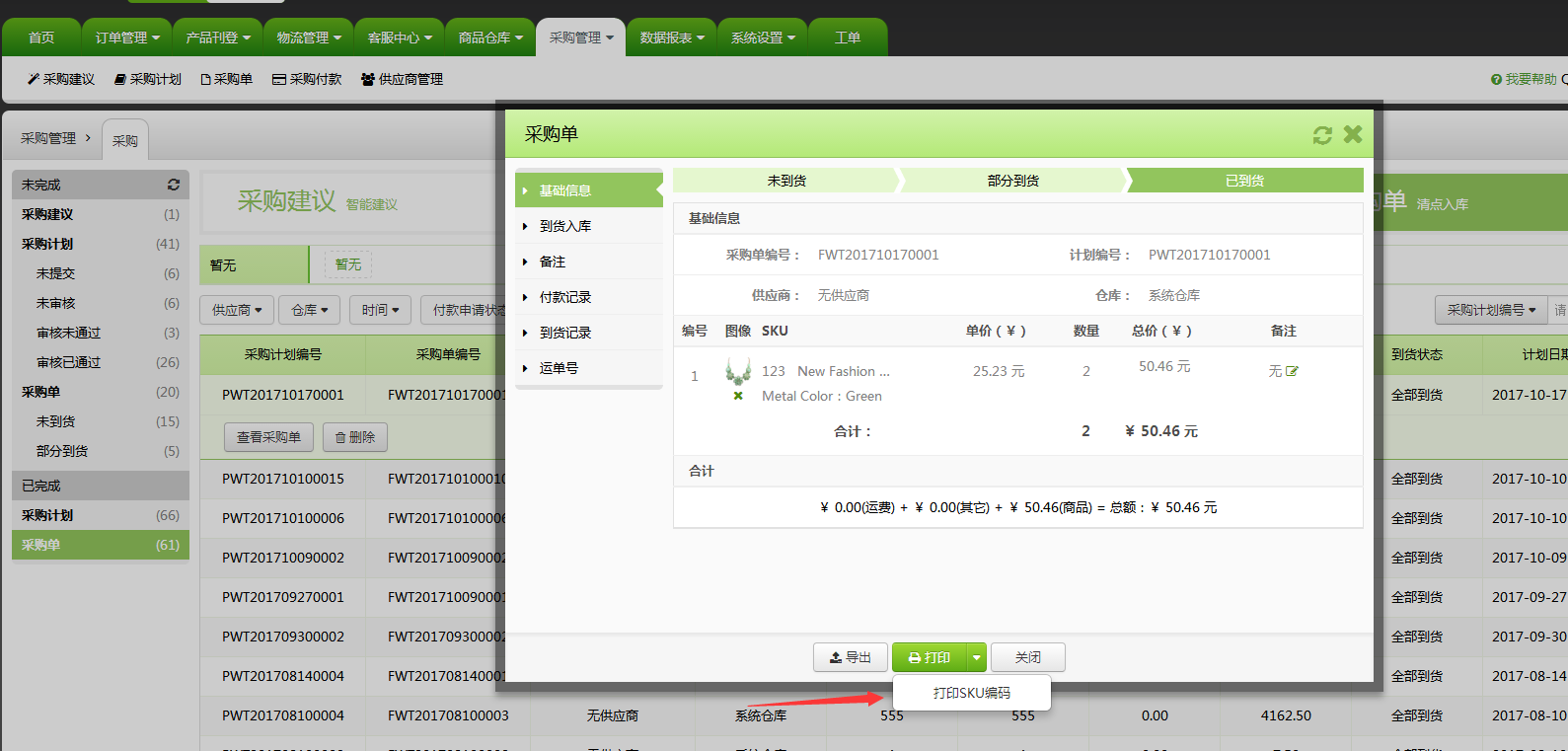Open 供应商 filter dropdown
This screenshot has height=751, width=1568.
click(x=237, y=310)
